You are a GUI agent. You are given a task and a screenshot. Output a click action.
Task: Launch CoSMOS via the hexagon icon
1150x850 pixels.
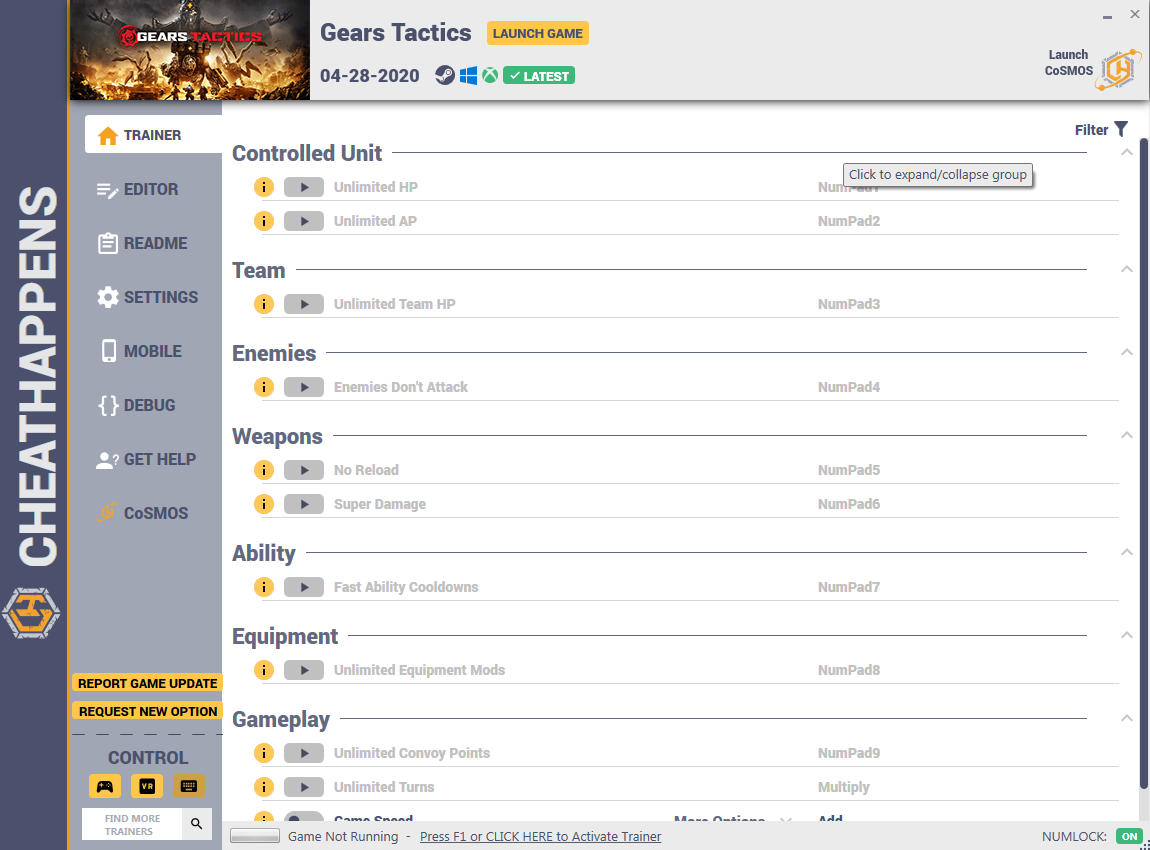coord(1118,70)
